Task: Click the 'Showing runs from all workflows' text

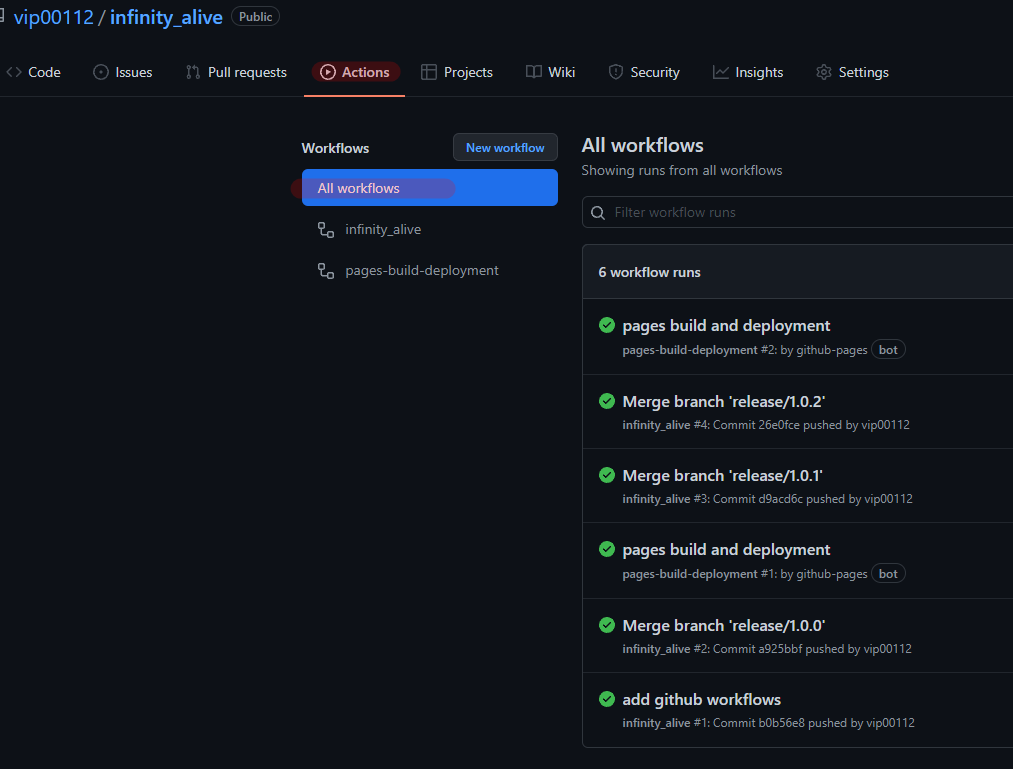Action: coord(682,170)
